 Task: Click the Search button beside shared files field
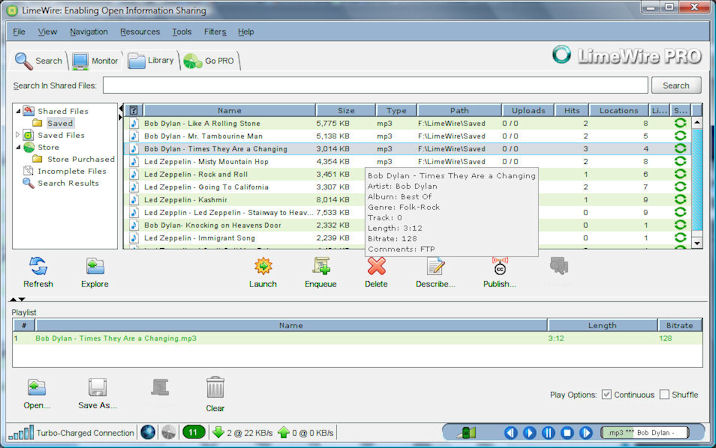click(x=676, y=85)
